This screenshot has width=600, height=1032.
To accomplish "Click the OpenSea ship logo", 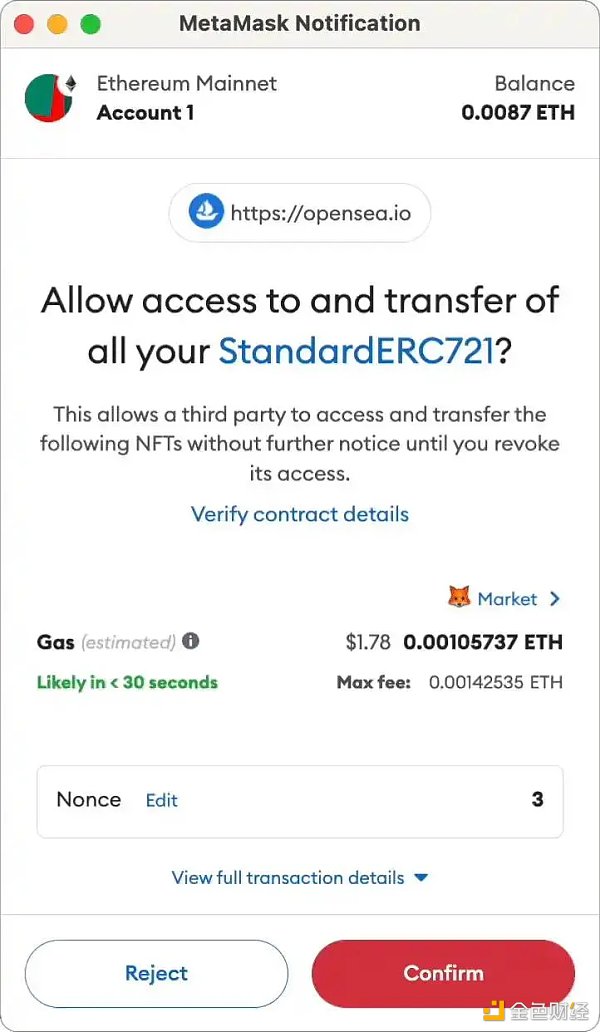I will pyautogui.click(x=206, y=212).
